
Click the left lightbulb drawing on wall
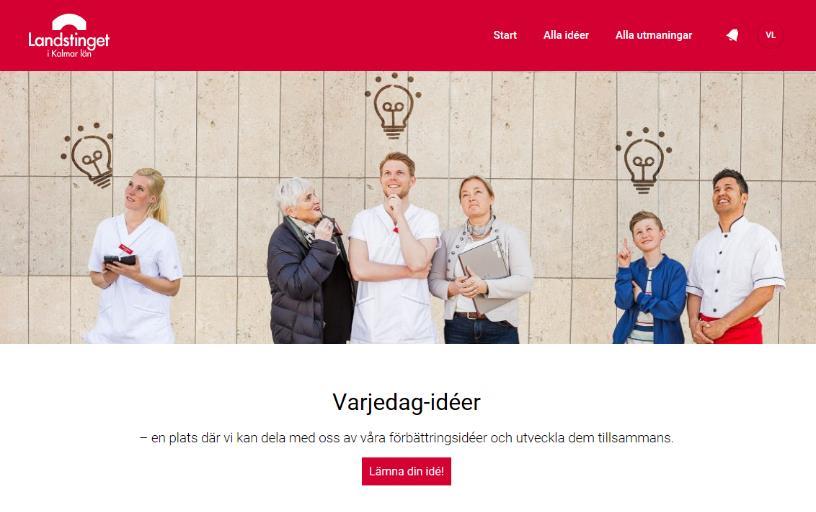pos(88,156)
